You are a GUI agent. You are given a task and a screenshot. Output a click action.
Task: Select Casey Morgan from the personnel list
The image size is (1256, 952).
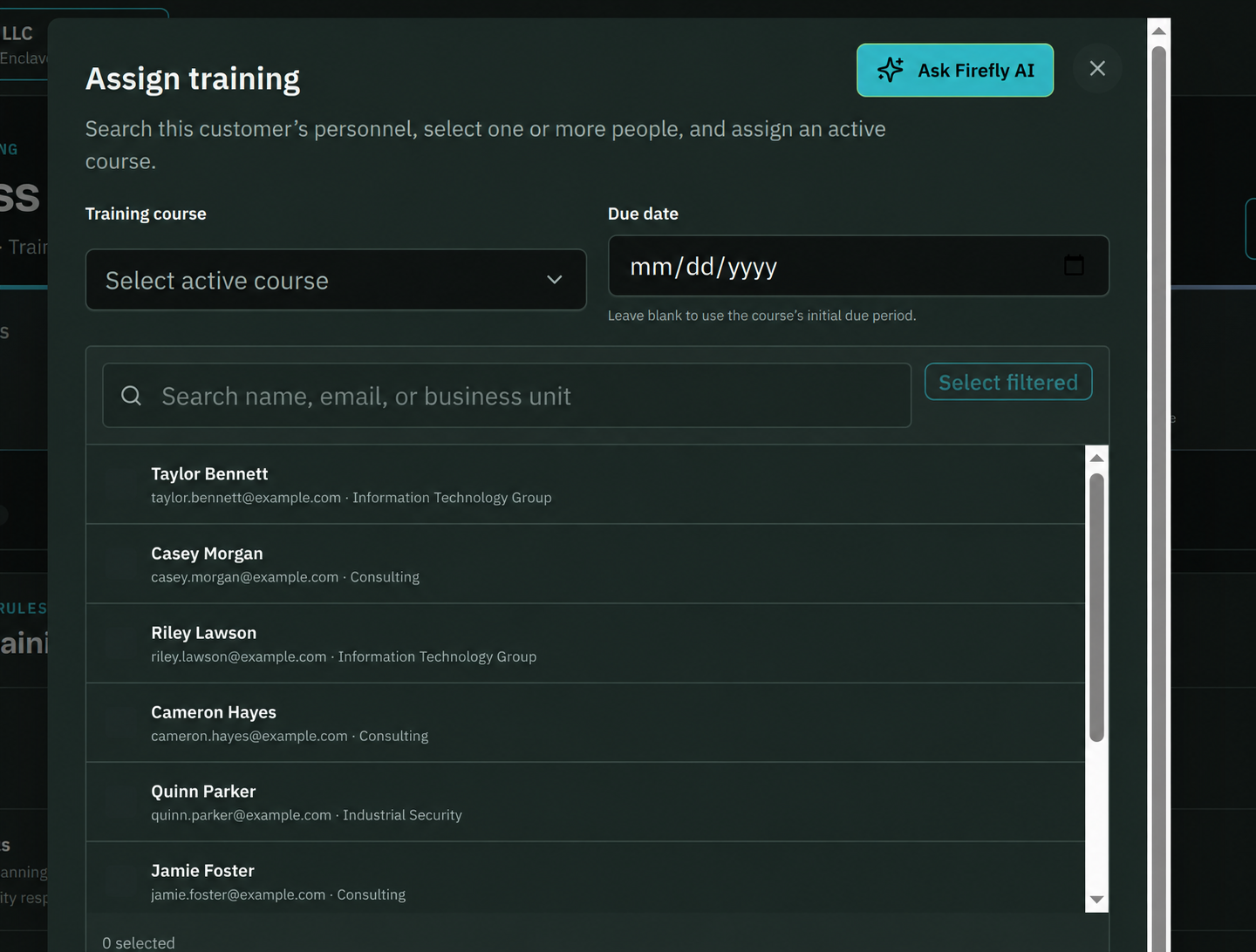[x=585, y=564]
